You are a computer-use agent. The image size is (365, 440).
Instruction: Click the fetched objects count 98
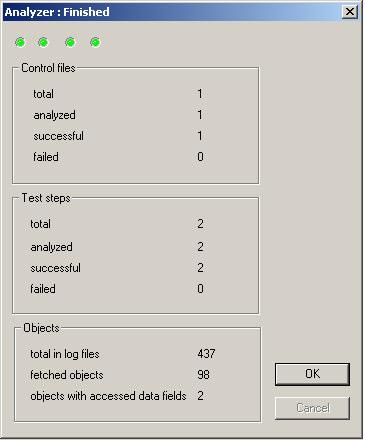pos(203,374)
